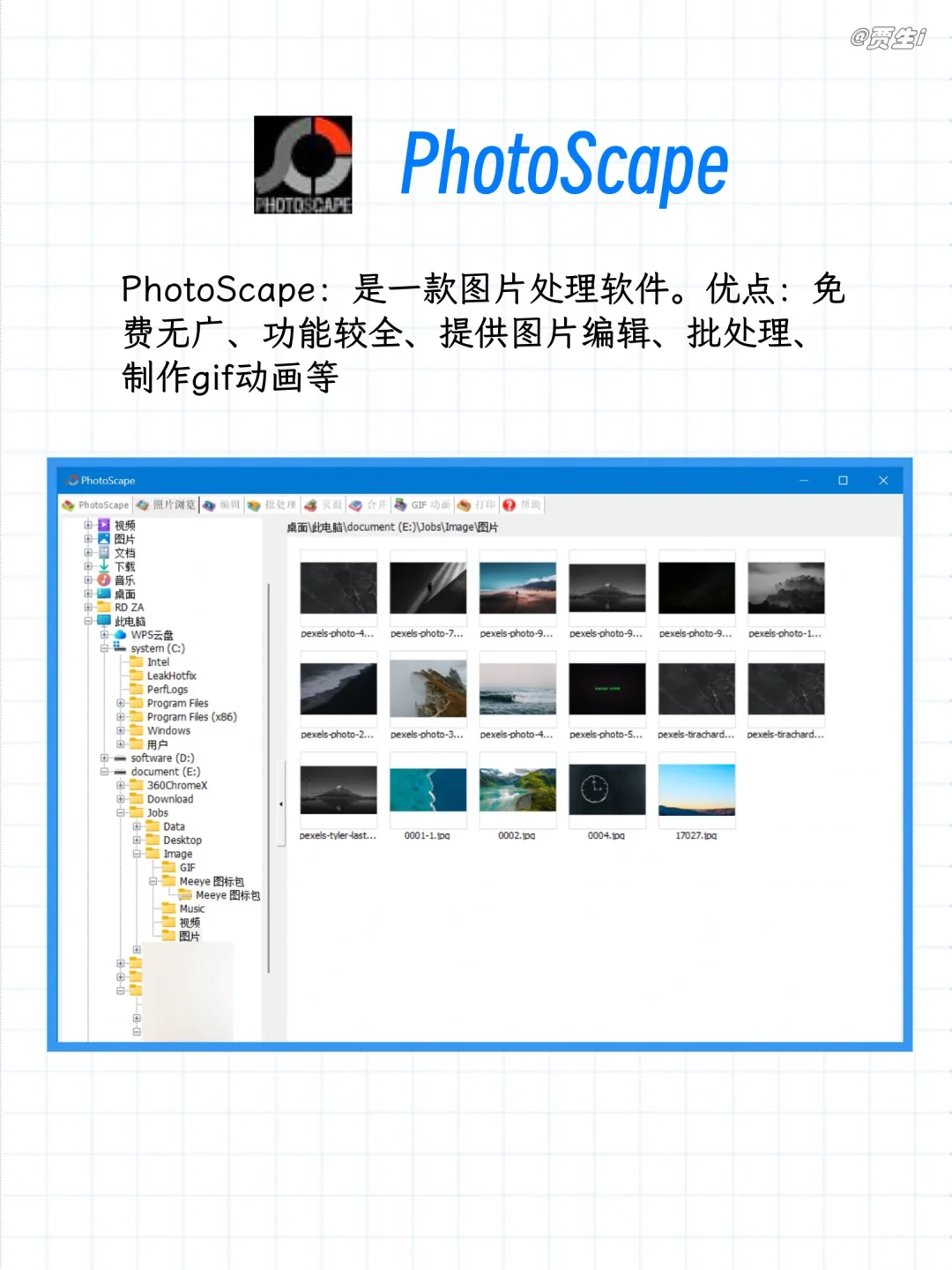Open the Help (帮助) icon
The width and height of the screenshot is (952, 1270).
(509, 504)
